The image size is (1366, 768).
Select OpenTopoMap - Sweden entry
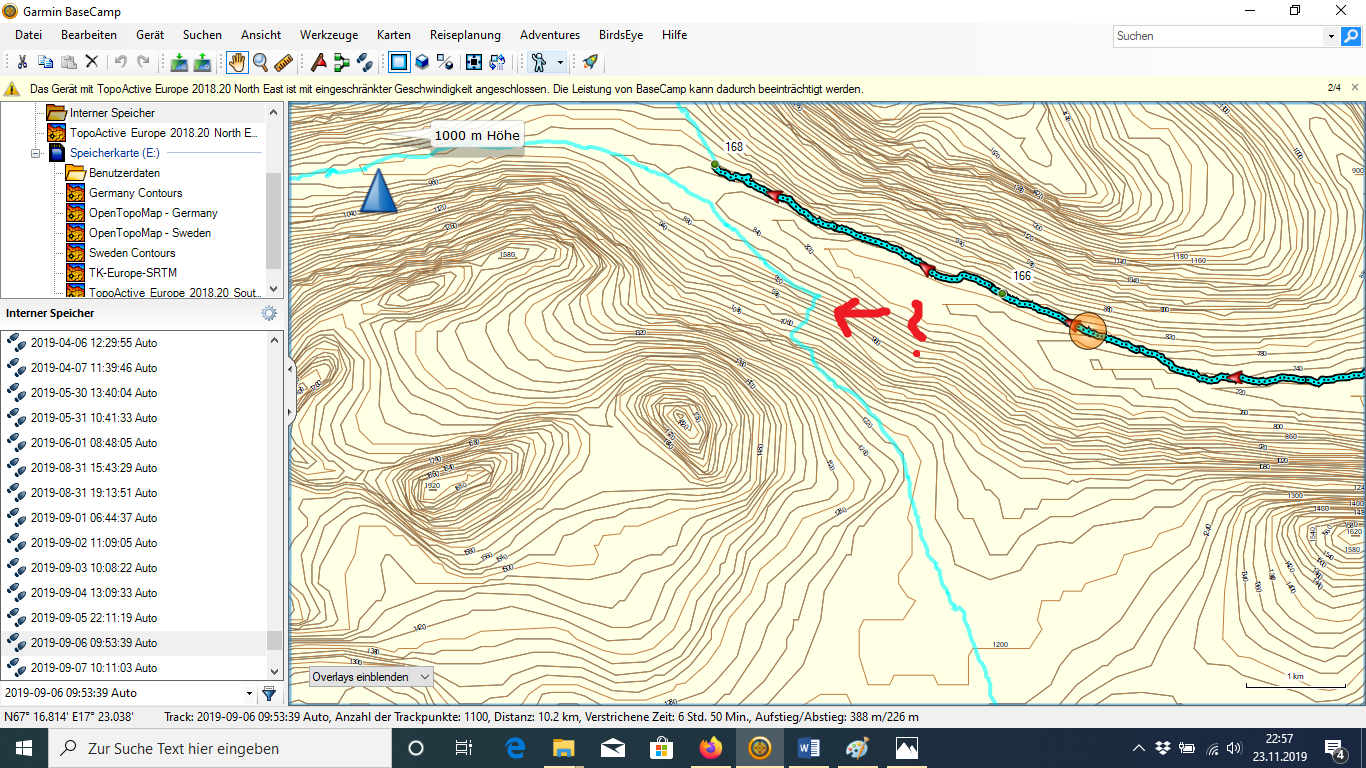[x=150, y=233]
